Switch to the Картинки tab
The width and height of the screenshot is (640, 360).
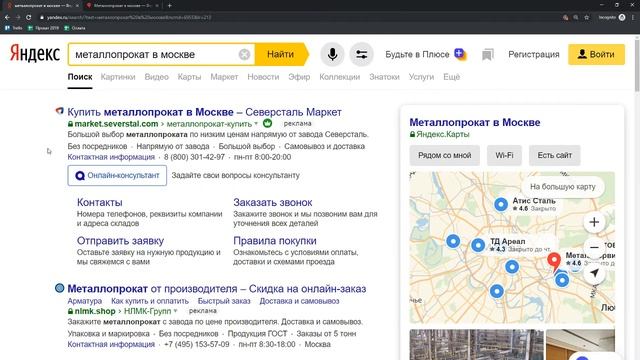pos(118,77)
